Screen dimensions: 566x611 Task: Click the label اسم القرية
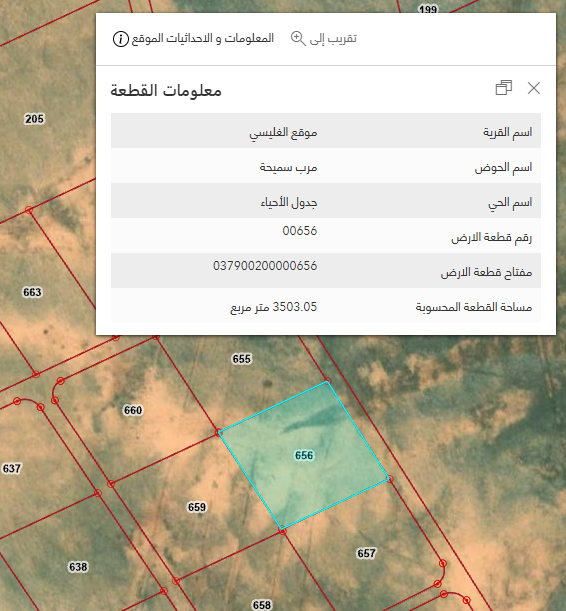tap(508, 132)
